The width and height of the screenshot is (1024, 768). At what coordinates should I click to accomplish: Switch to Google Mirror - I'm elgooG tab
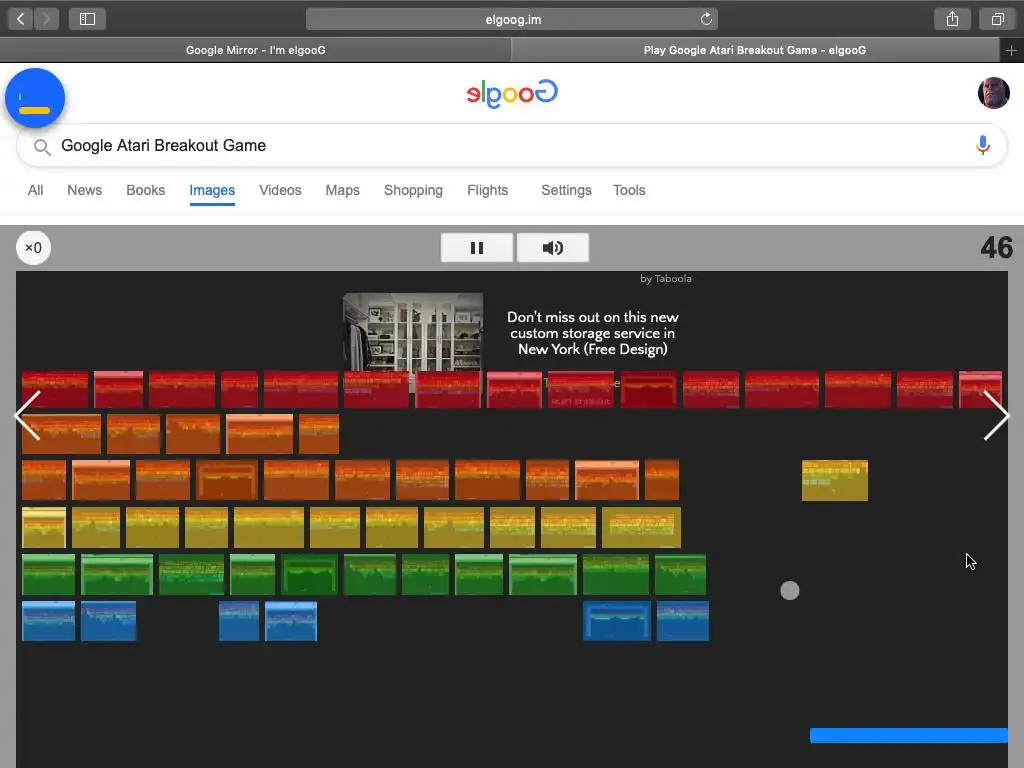(x=255, y=50)
